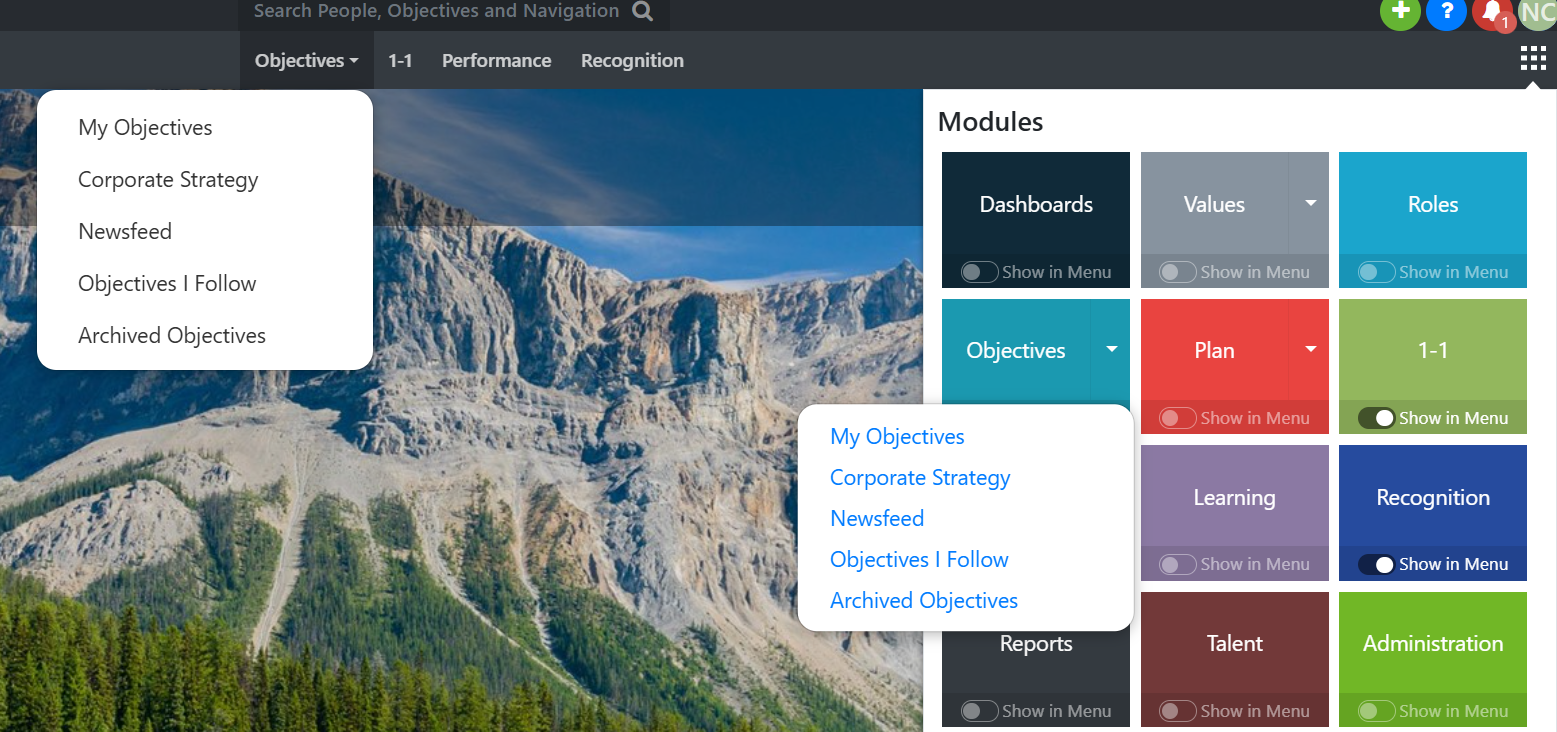The image size is (1557, 732).
Task: Click the Search People, Objectives and Navigation field
Action: (436, 12)
